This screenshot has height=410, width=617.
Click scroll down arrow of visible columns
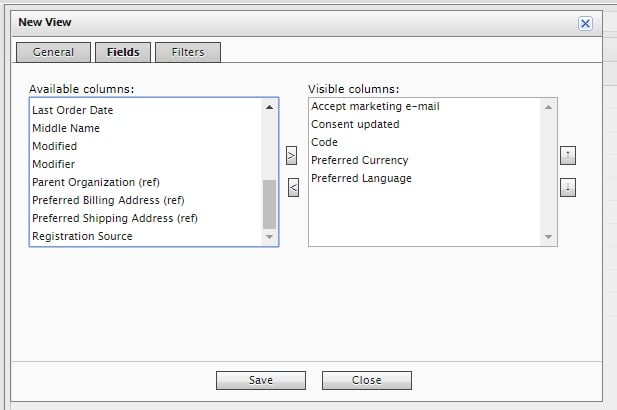pos(547,237)
